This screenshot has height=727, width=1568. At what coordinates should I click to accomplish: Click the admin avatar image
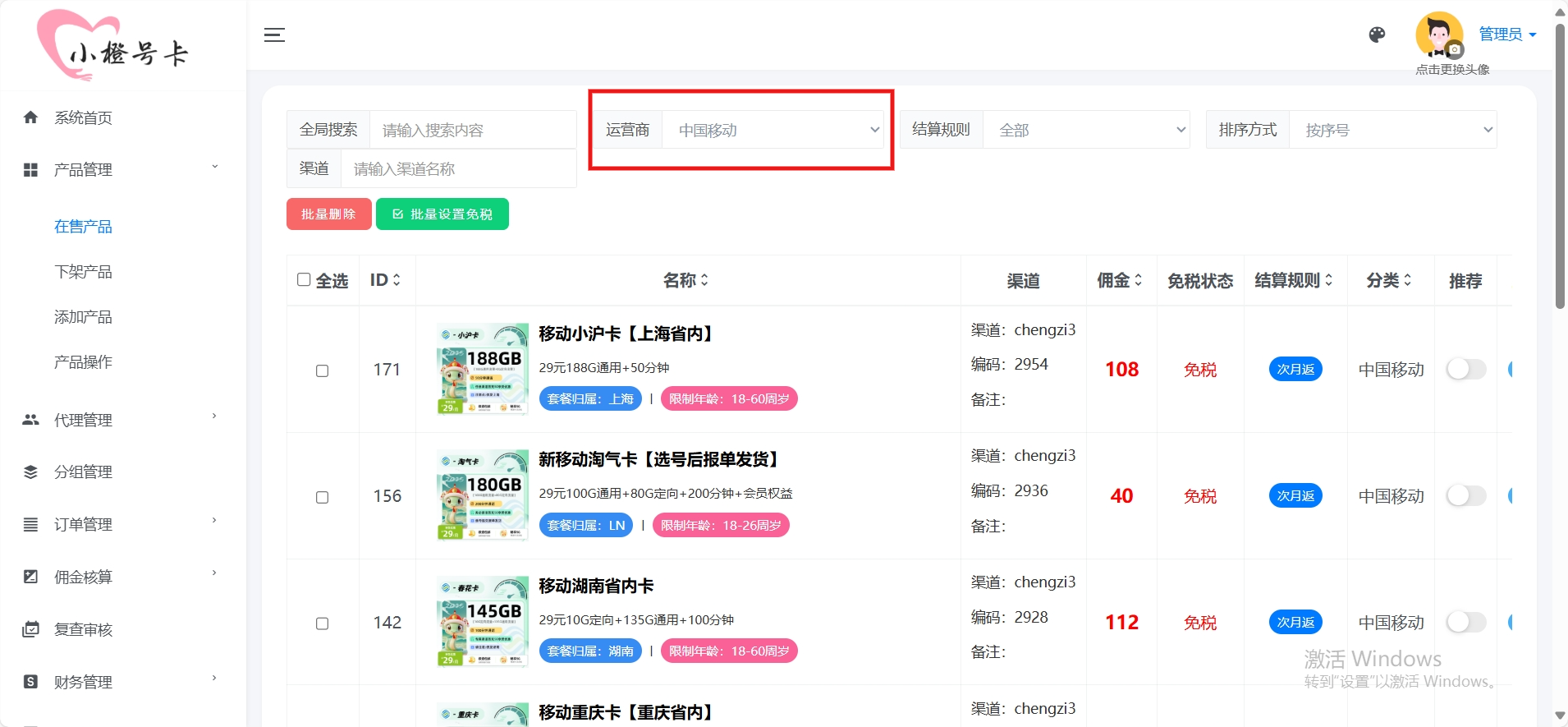pos(1439,35)
